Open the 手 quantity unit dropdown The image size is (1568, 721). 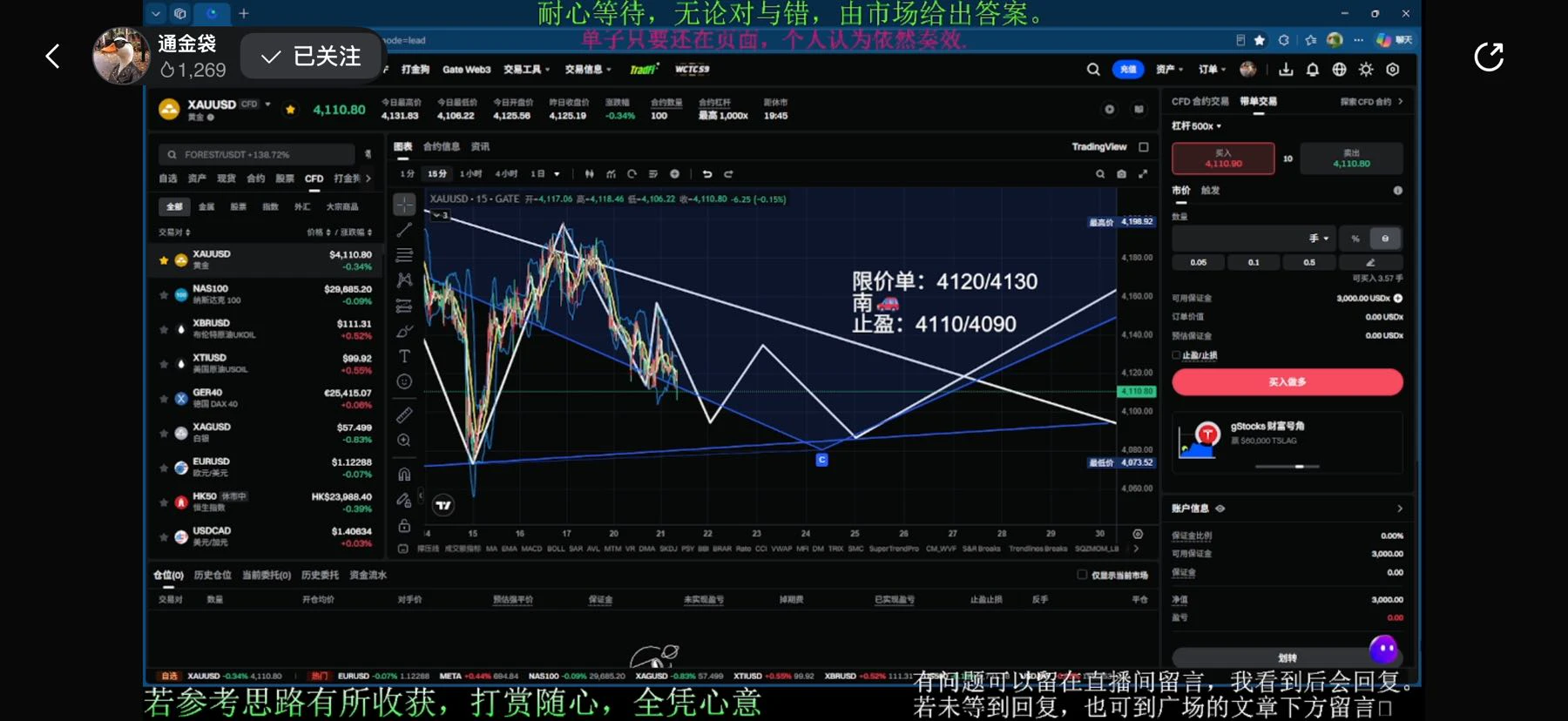click(1319, 239)
